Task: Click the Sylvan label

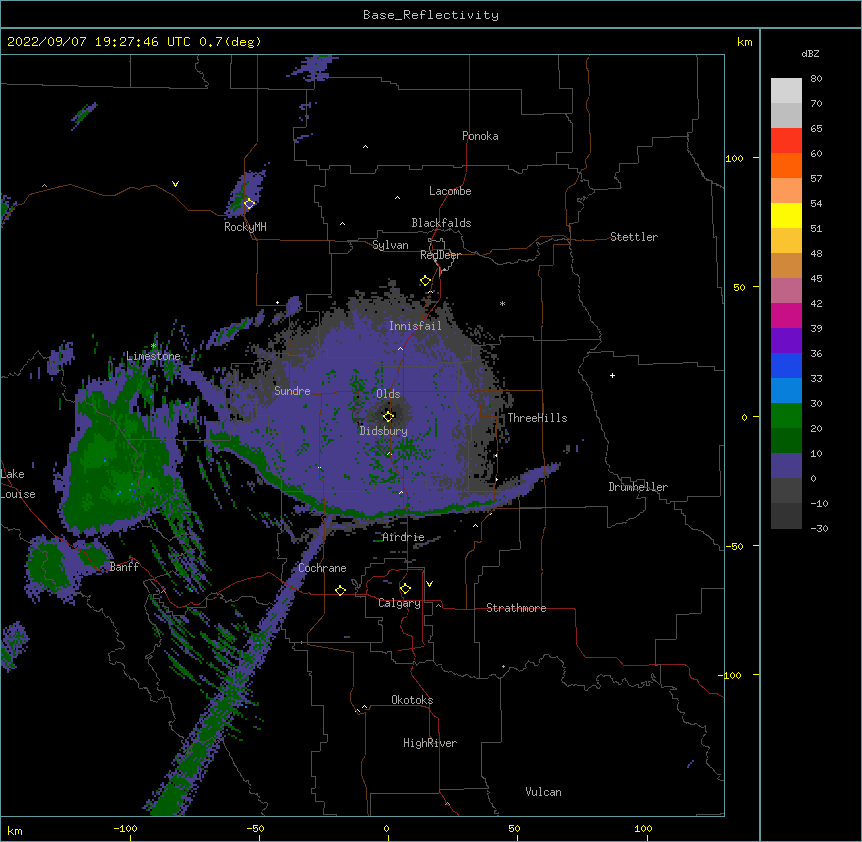Action: (390, 245)
